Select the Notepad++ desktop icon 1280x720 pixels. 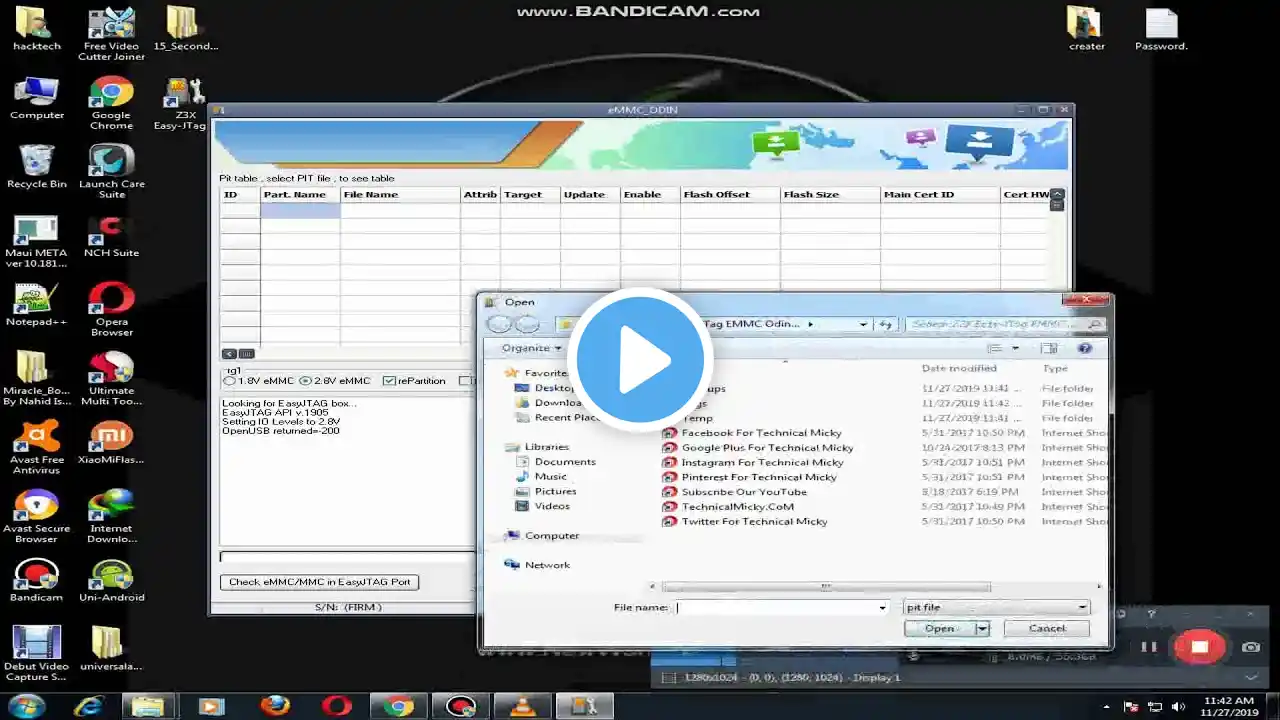(x=37, y=305)
